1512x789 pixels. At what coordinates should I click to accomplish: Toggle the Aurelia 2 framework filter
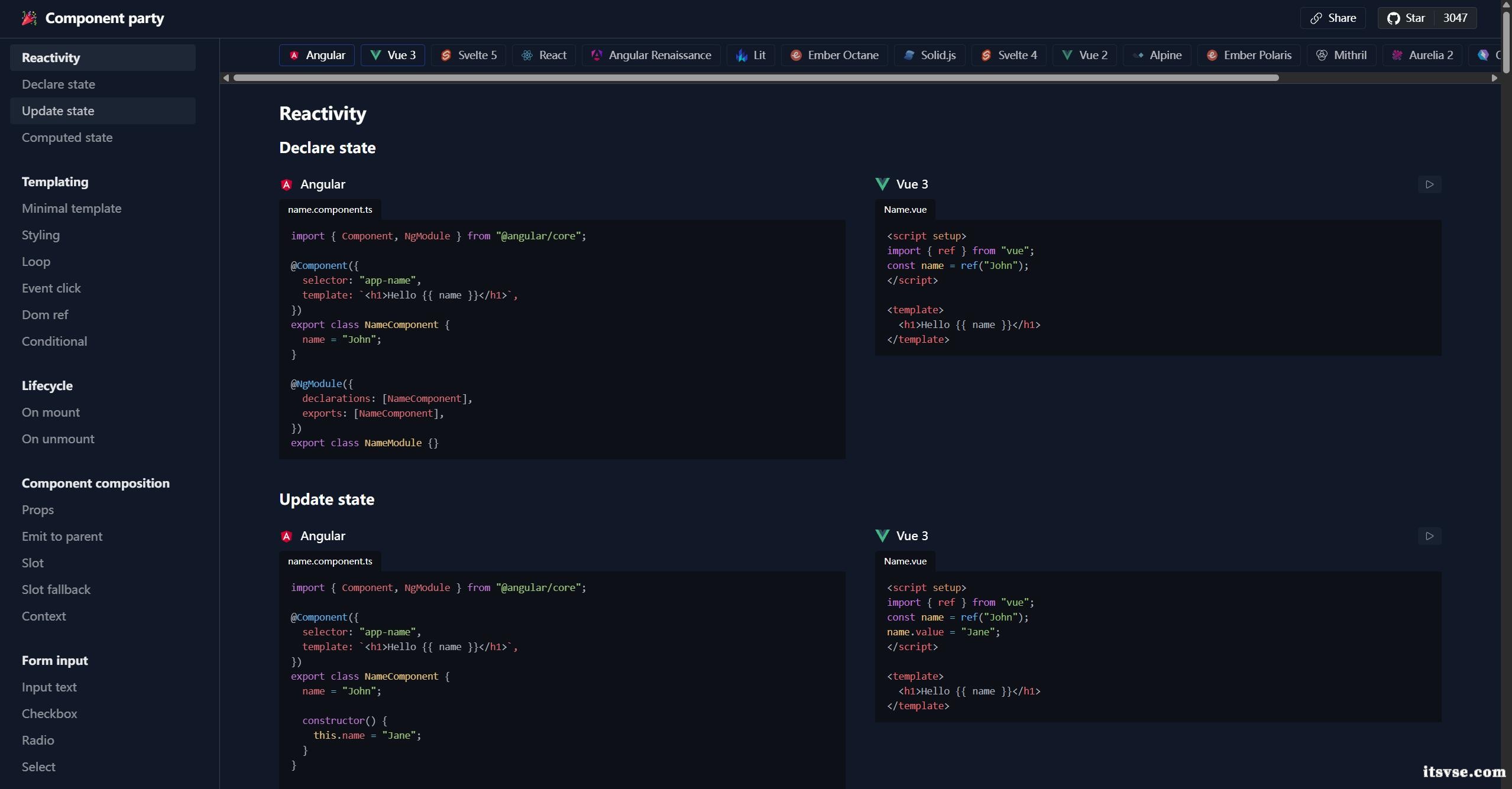coord(1422,55)
